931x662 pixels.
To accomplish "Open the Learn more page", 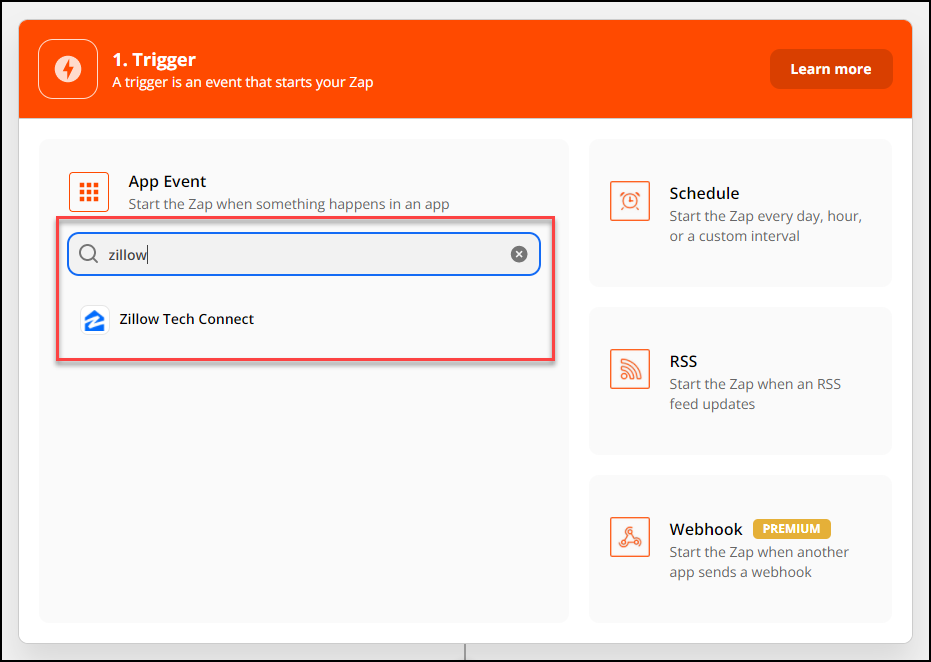I will click(831, 69).
